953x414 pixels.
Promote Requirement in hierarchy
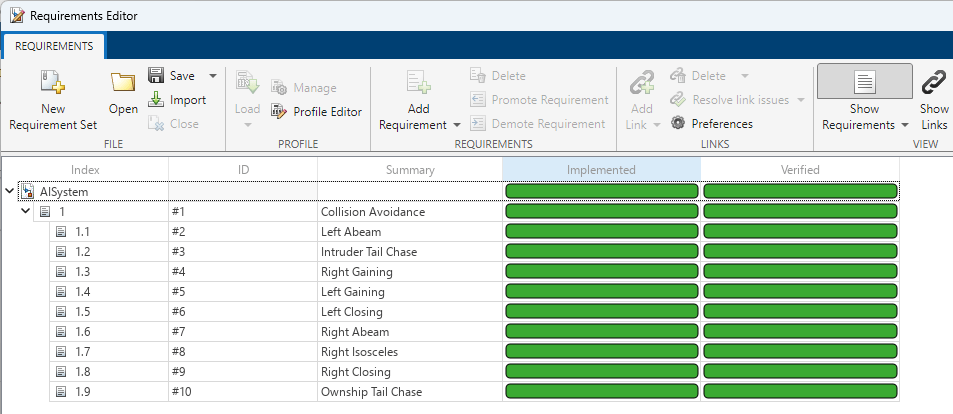(540, 100)
